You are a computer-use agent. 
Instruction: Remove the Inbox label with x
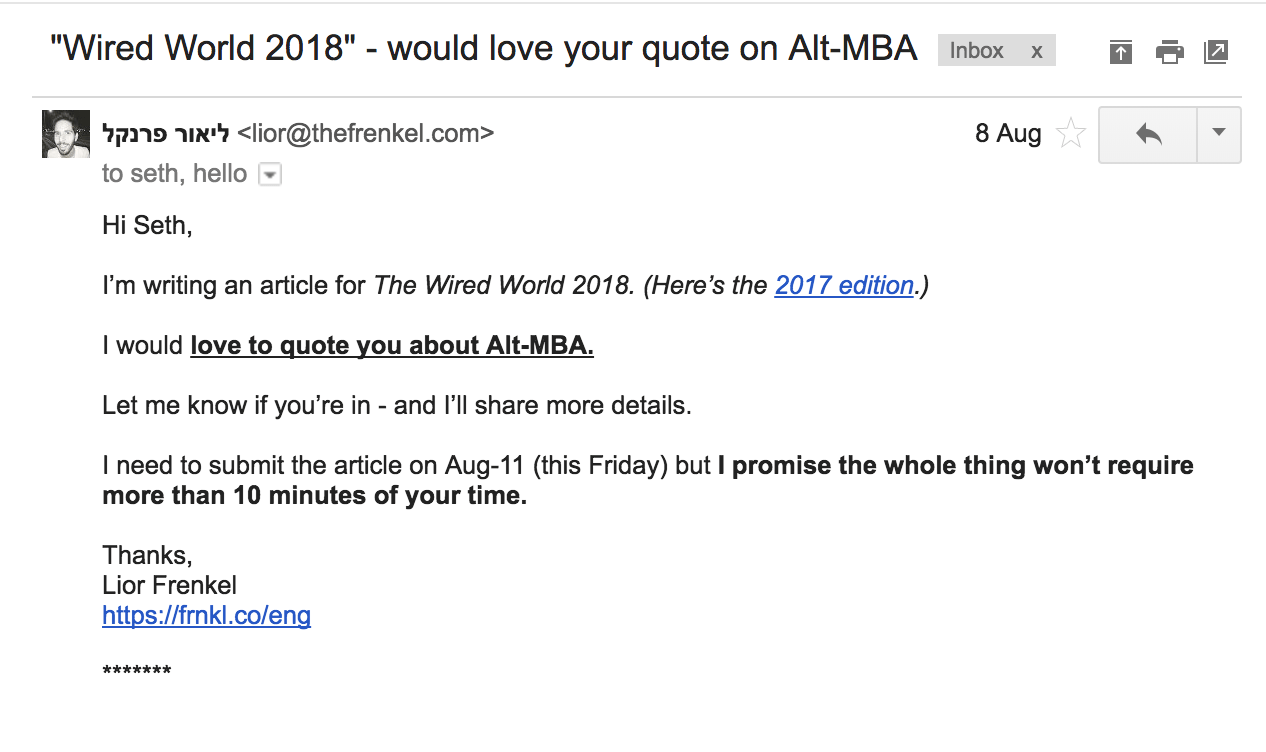tap(1037, 51)
